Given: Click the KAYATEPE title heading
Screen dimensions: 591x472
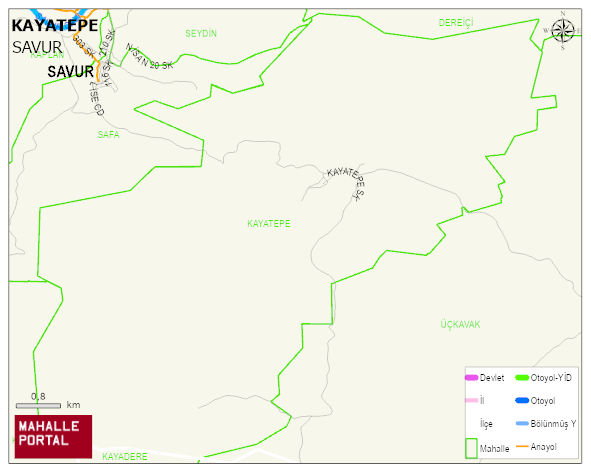Looking at the screenshot, I should tap(55, 26).
